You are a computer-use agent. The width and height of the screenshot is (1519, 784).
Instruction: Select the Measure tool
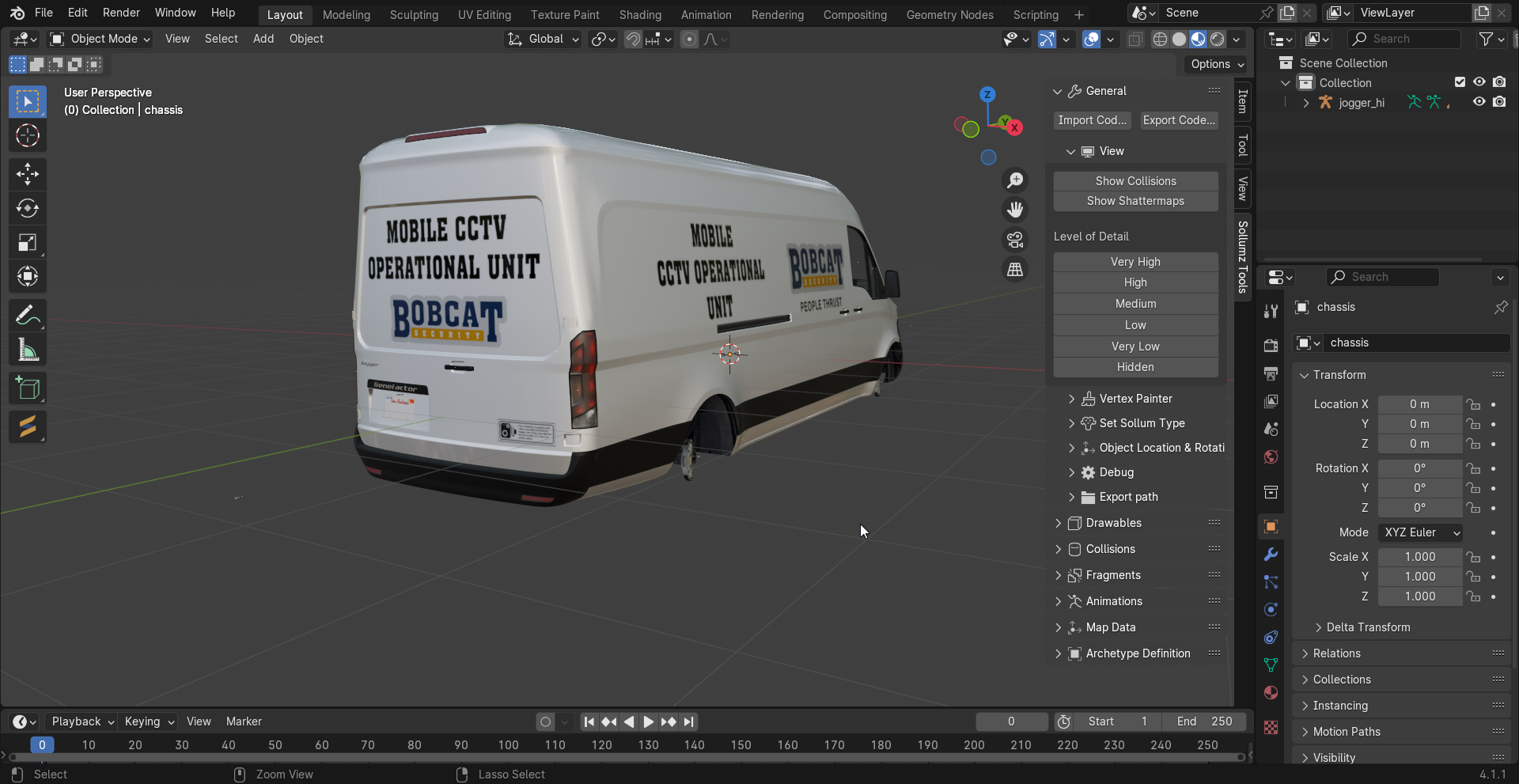pyautogui.click(x=28, y=350)
